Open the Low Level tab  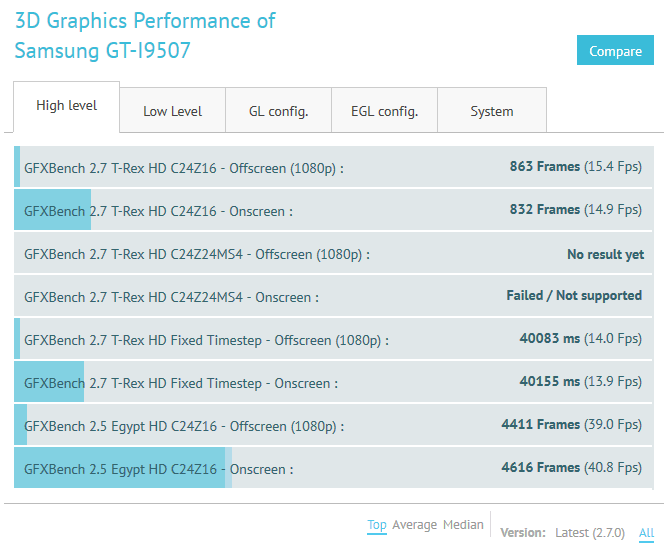172,111
